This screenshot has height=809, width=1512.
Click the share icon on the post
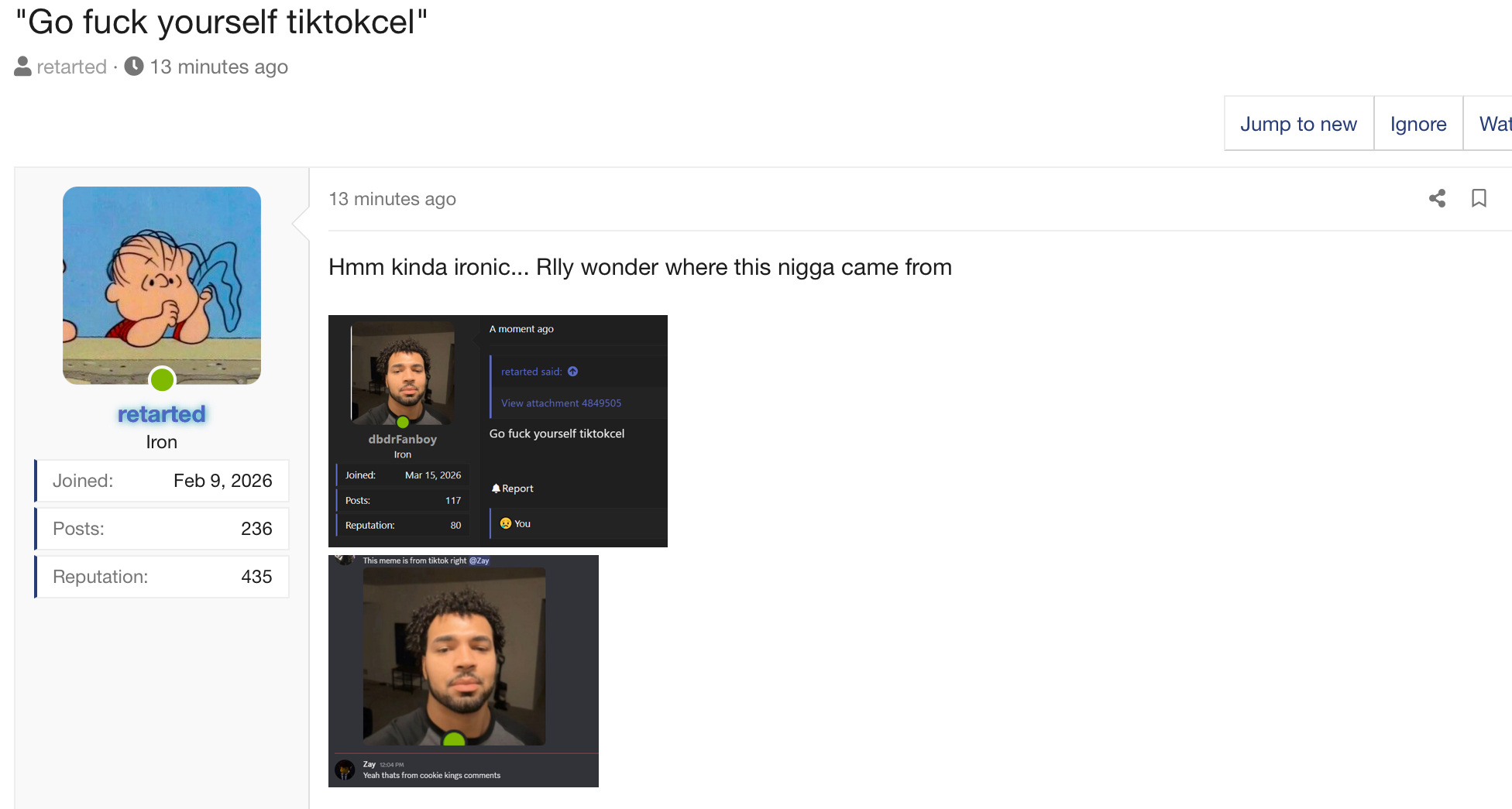[1437, 198]
